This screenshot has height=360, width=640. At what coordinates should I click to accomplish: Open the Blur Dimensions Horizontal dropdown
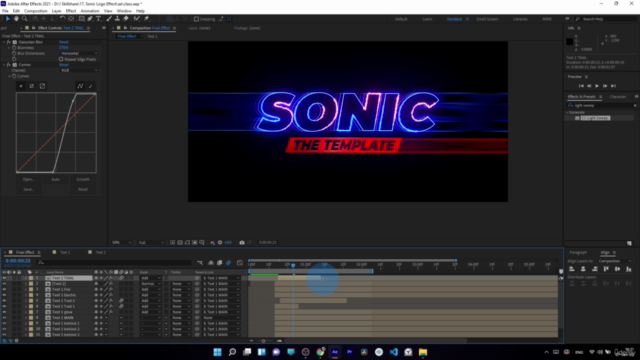pos(79,53)
